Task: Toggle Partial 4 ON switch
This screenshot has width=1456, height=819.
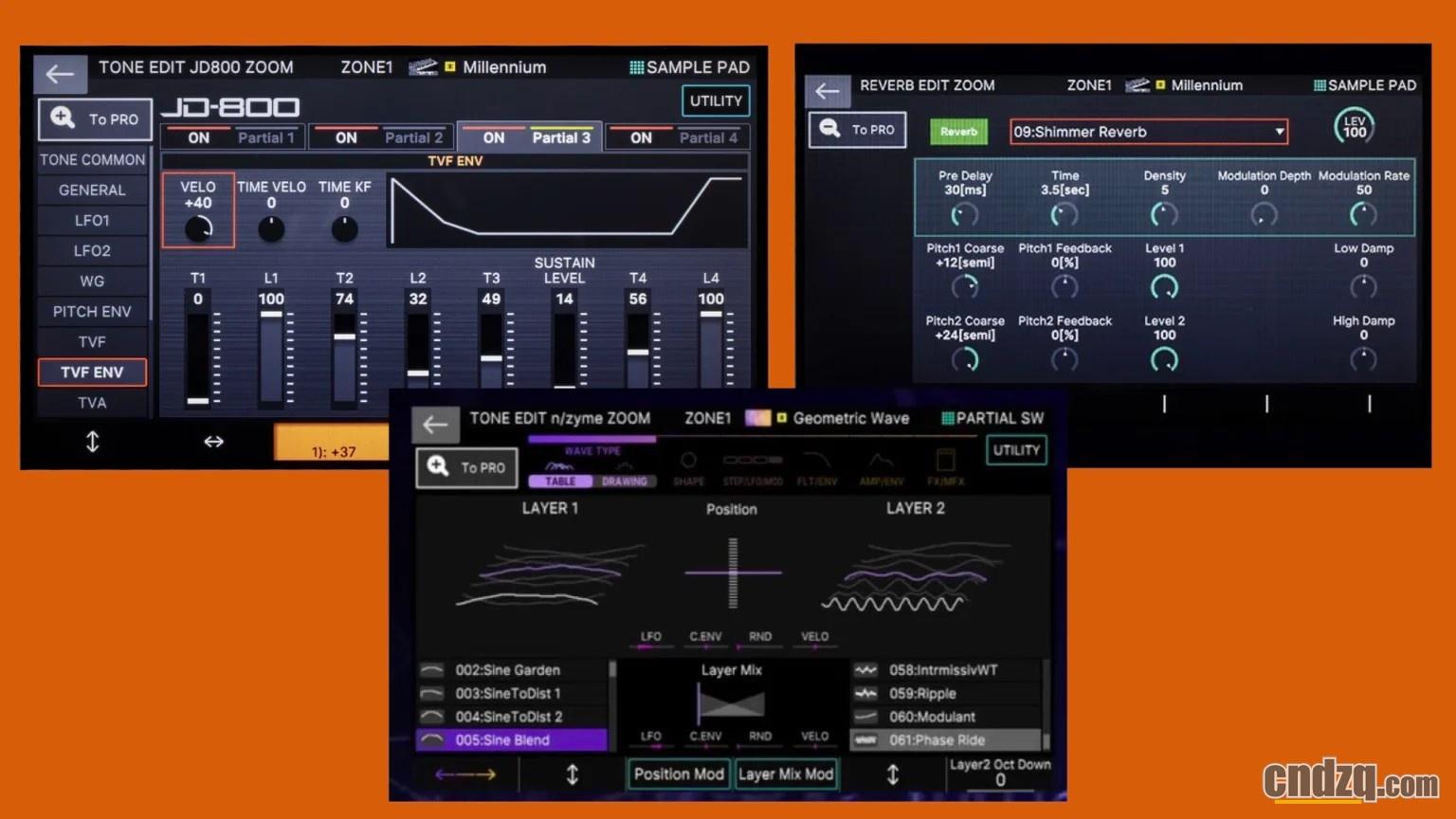Action: 641,137
